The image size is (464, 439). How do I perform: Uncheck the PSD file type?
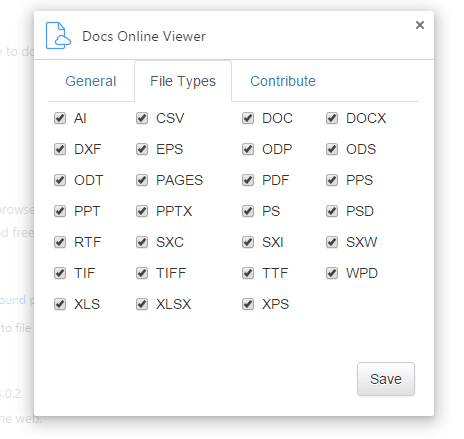(332, 211)
